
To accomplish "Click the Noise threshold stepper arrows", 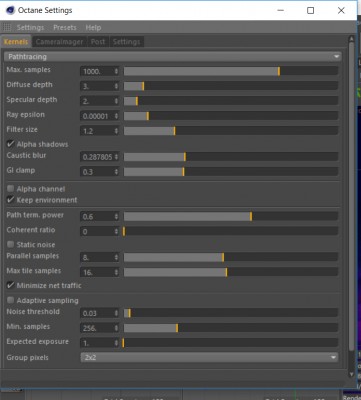I will [x=116, y=313].
